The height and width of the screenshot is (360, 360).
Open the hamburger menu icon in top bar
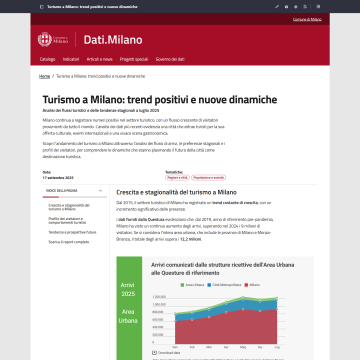point(318,7)
